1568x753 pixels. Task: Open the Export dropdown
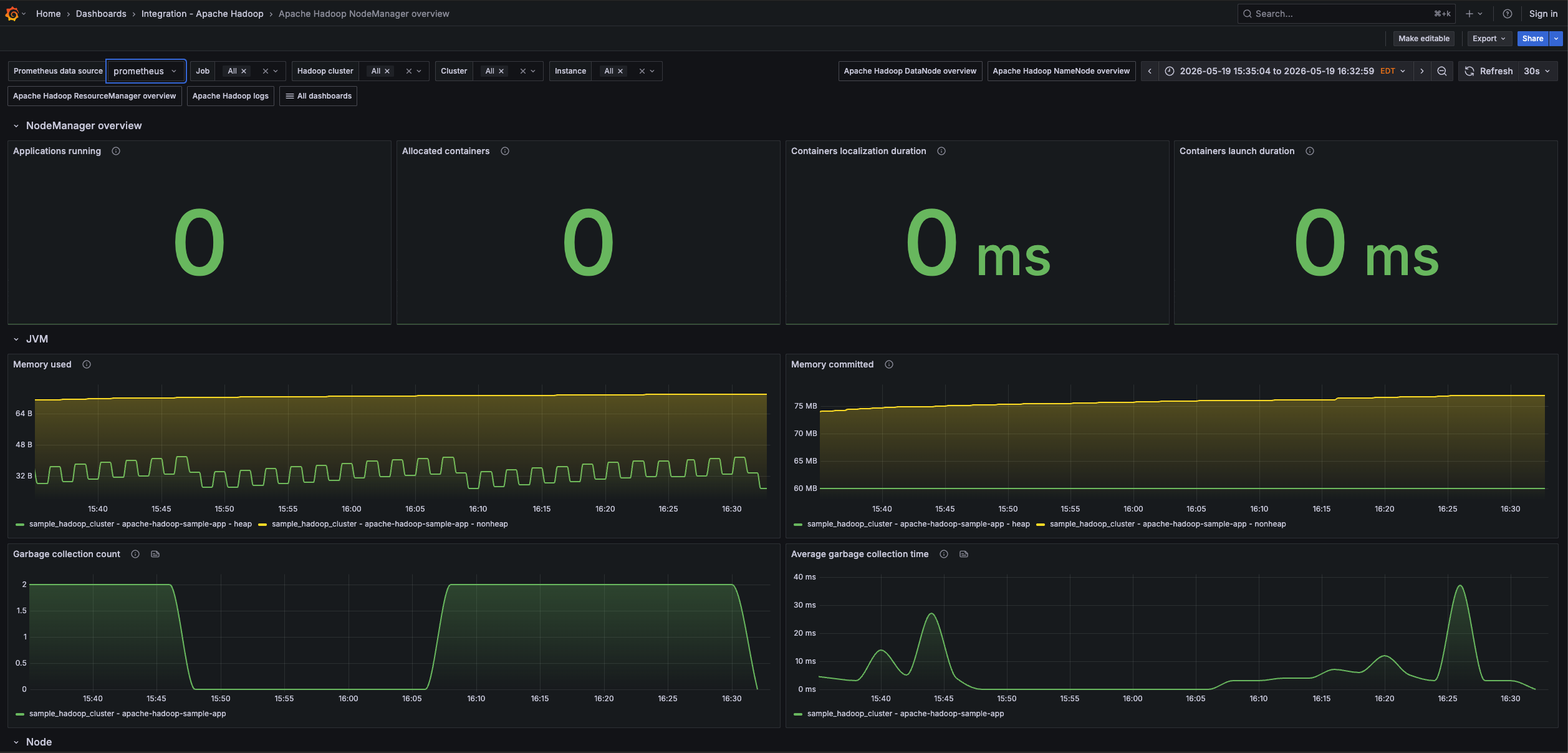(1489, 39)
